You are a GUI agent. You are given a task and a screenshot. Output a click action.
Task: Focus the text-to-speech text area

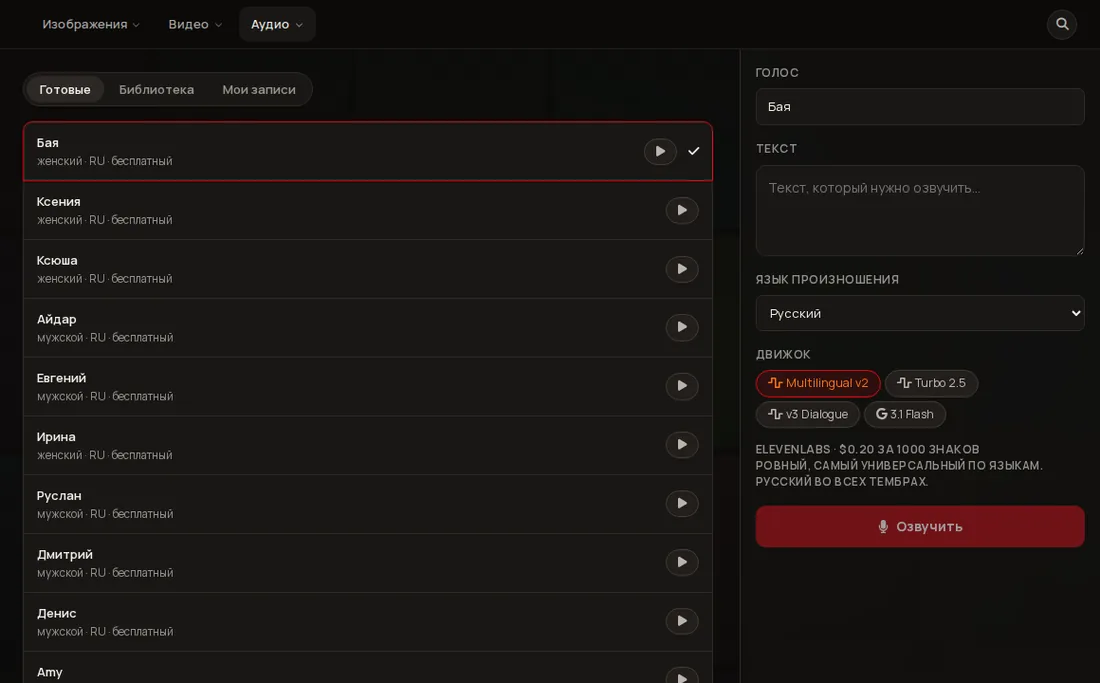click(920, 210)
